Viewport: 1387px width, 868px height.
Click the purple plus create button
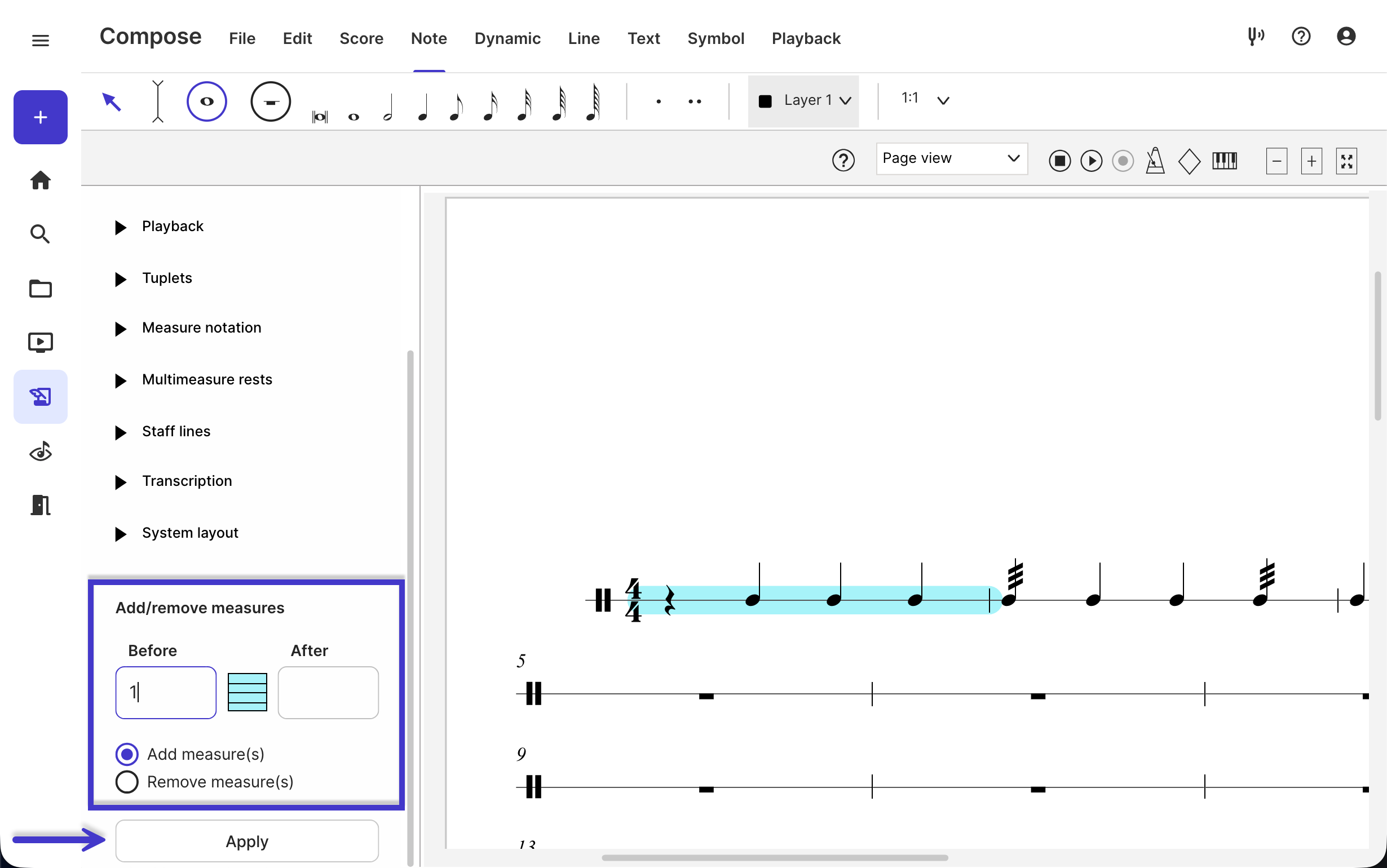[40, 117]
